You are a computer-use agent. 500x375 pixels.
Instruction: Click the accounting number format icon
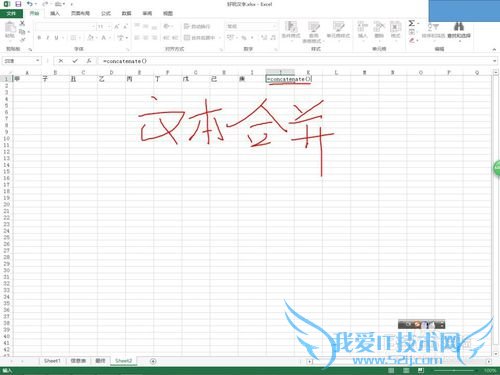(230, 38)
